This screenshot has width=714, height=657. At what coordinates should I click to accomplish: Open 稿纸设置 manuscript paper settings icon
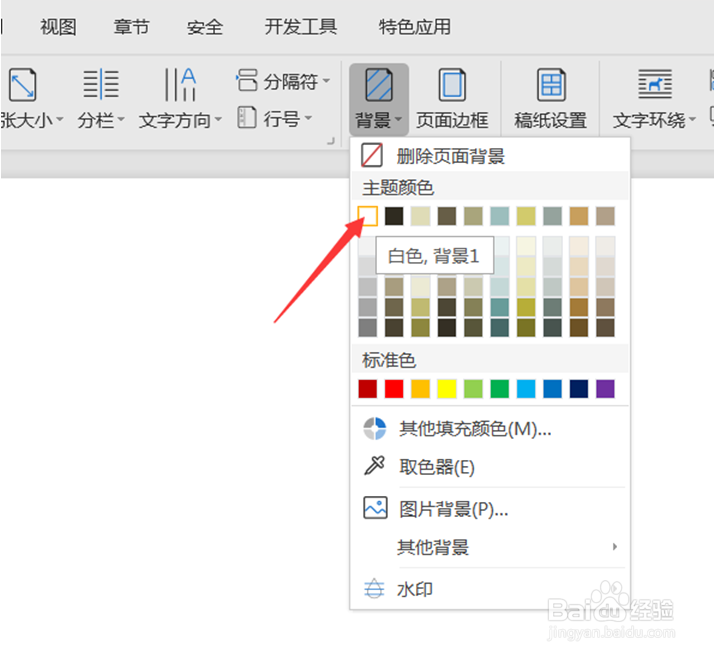(551, 85)
